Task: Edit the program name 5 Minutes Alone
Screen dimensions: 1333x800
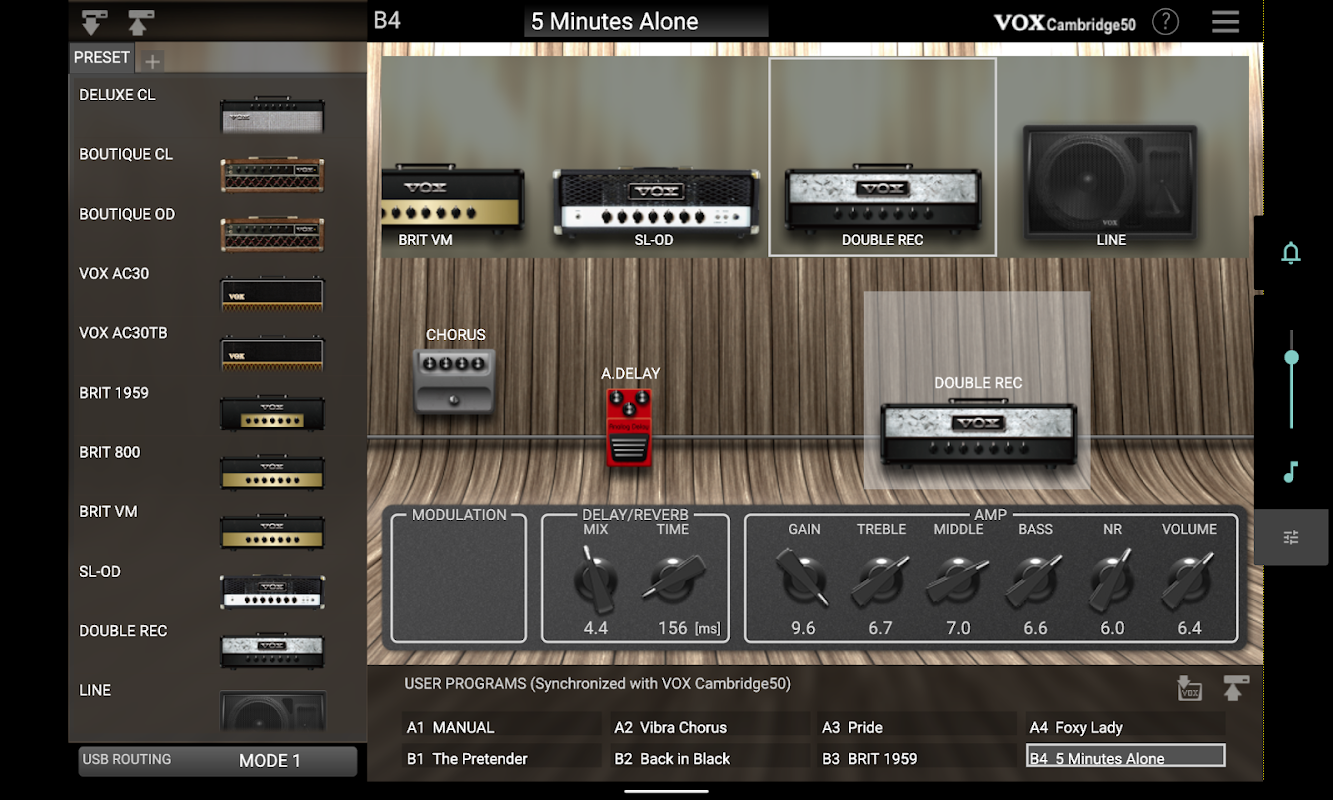Action: pos(646,22)
